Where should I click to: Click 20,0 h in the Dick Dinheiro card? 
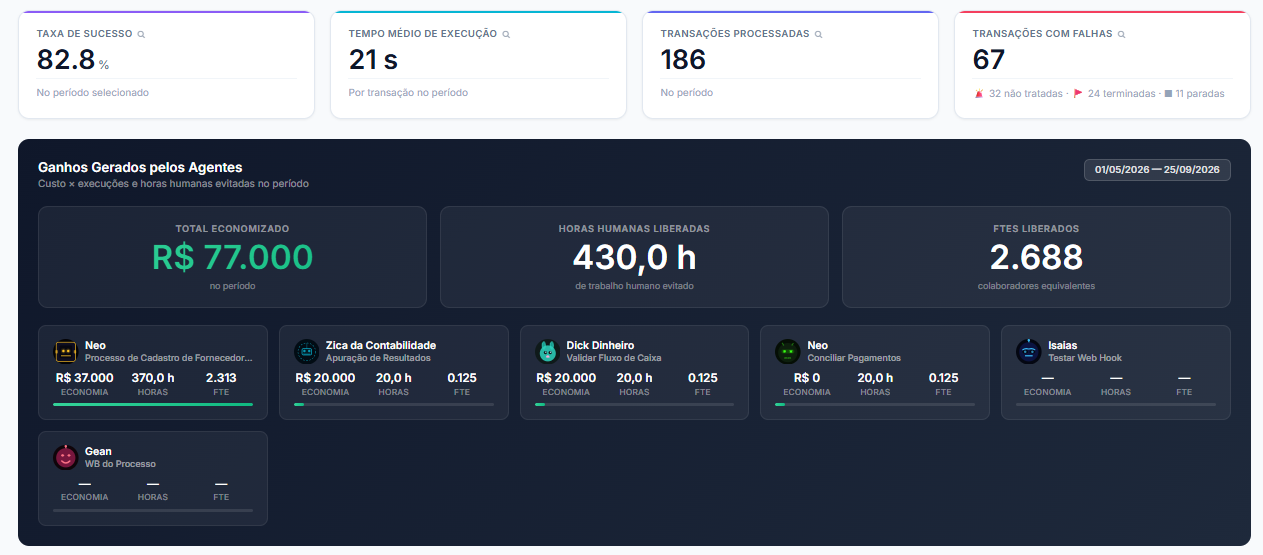pos(634,378)
